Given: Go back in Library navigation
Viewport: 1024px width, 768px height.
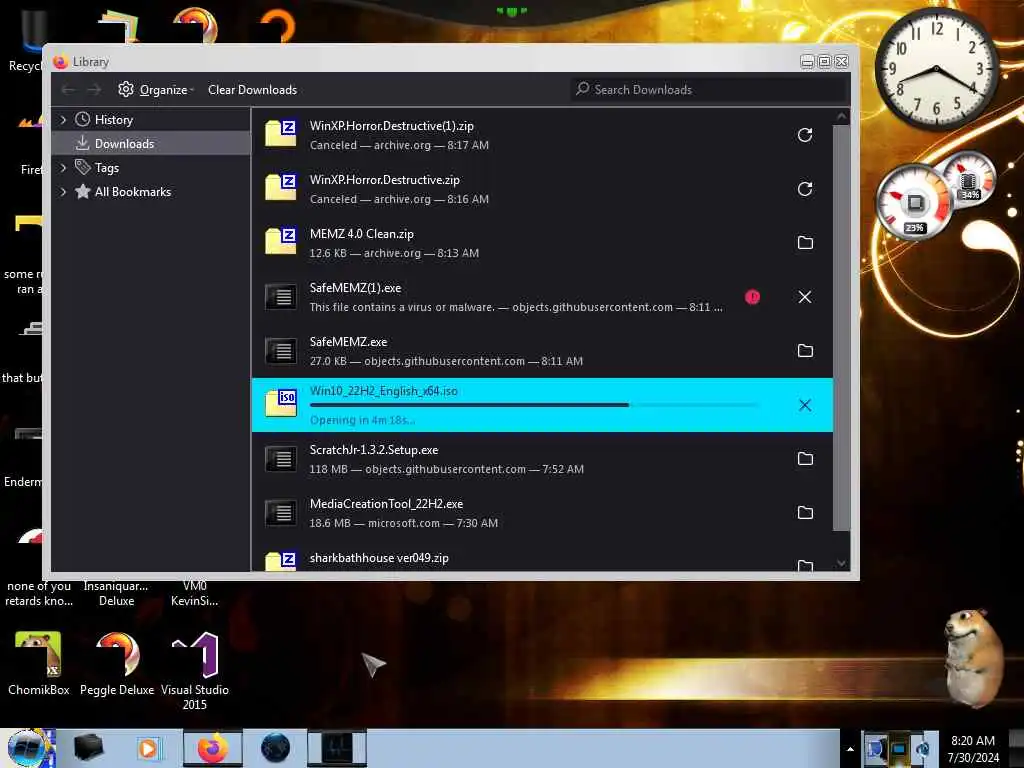Looking at the screenshot, I should 68,89.
